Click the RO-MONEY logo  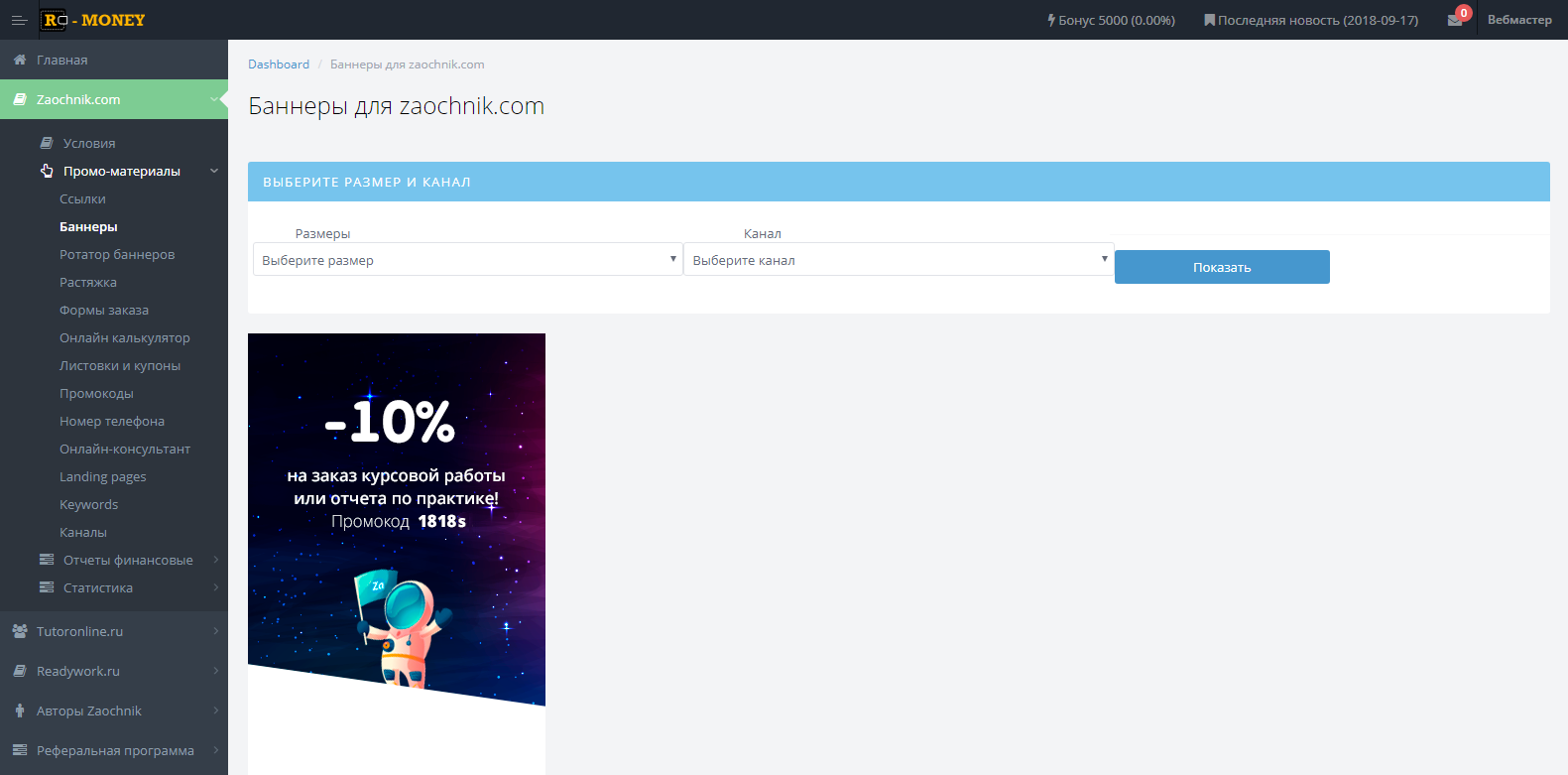pos(94,20)
